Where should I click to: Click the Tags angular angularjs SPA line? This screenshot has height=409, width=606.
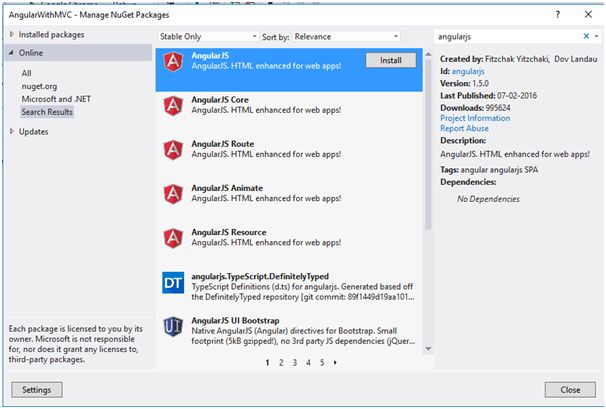click(x=489, y=170)
